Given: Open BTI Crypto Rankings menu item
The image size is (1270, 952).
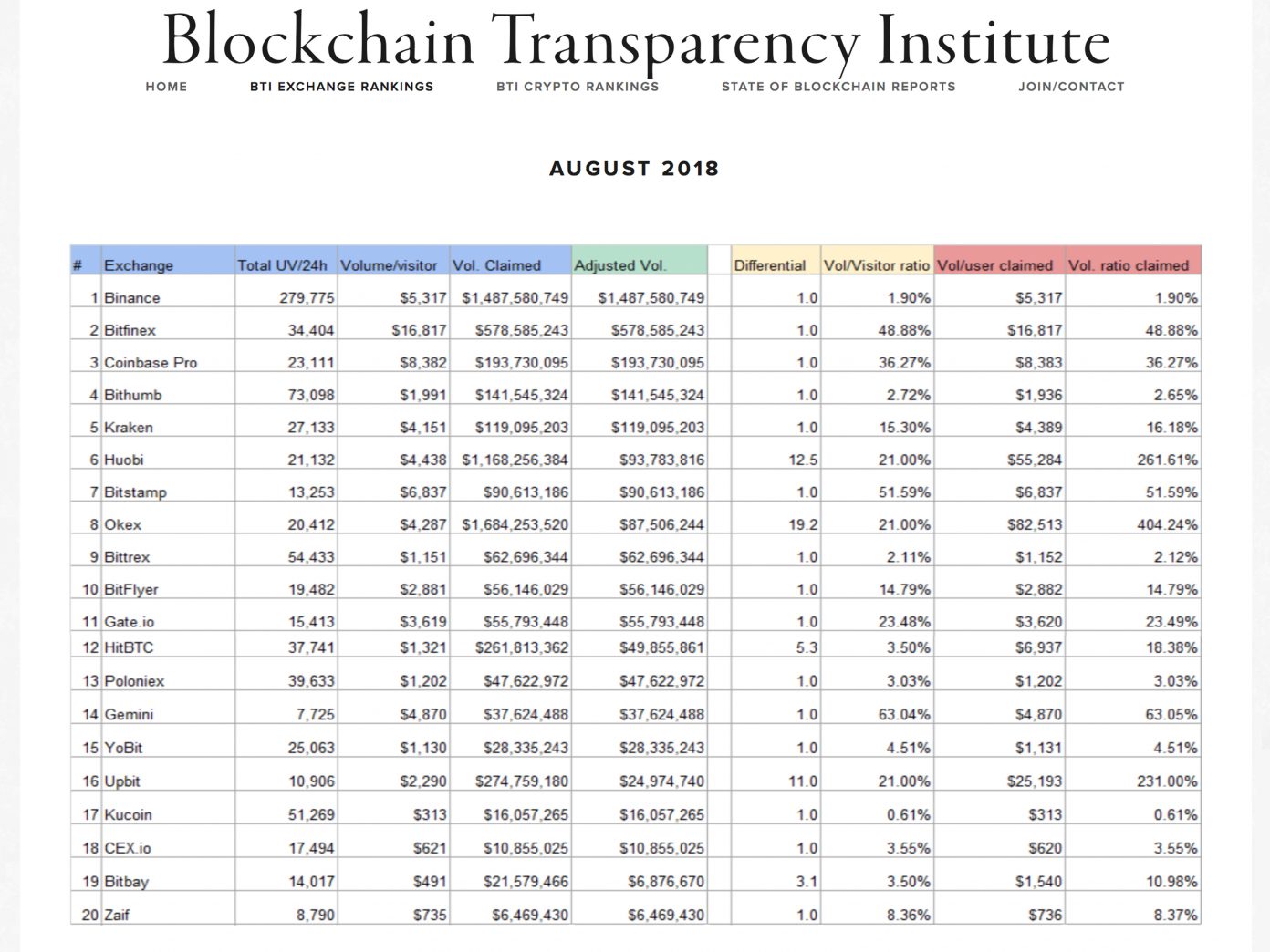Looking at the screenshot, I should (x=577, y=87).
